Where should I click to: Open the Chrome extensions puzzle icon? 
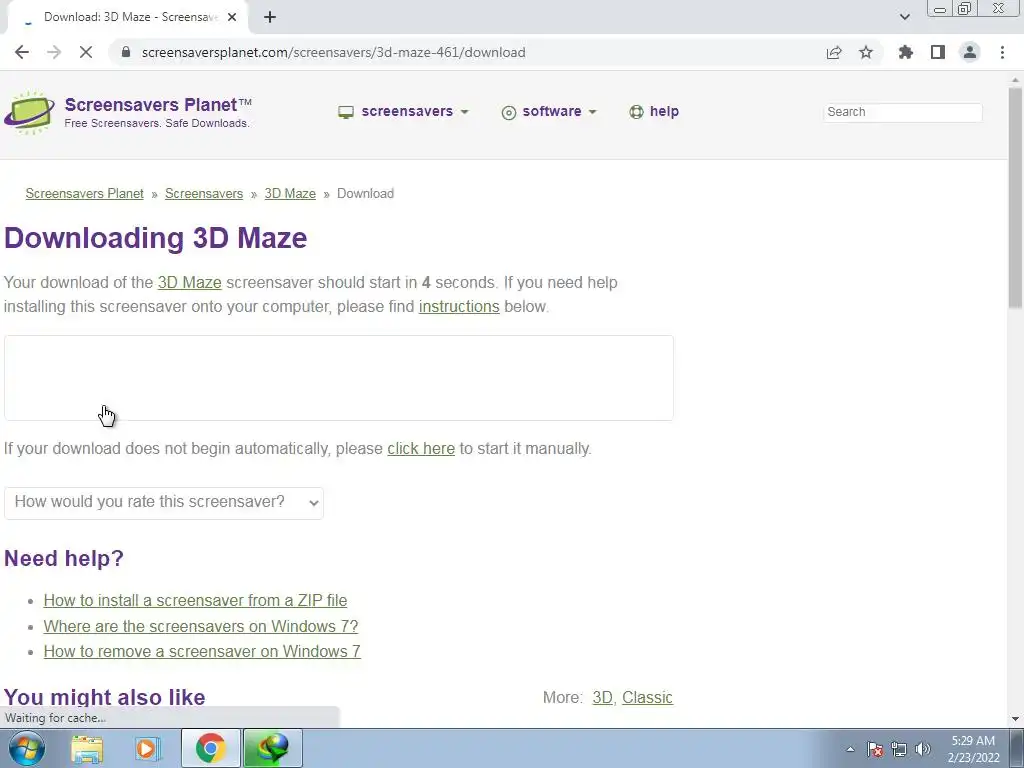(906, 52)
